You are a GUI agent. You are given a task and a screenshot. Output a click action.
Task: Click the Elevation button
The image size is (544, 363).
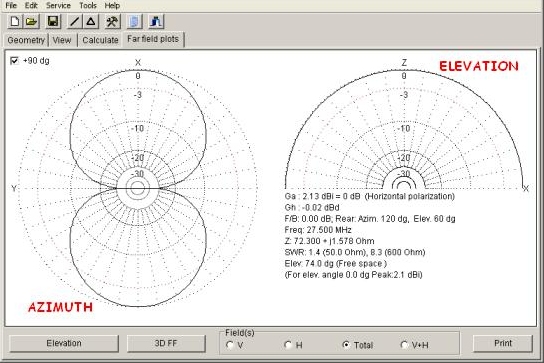[64, 343]
